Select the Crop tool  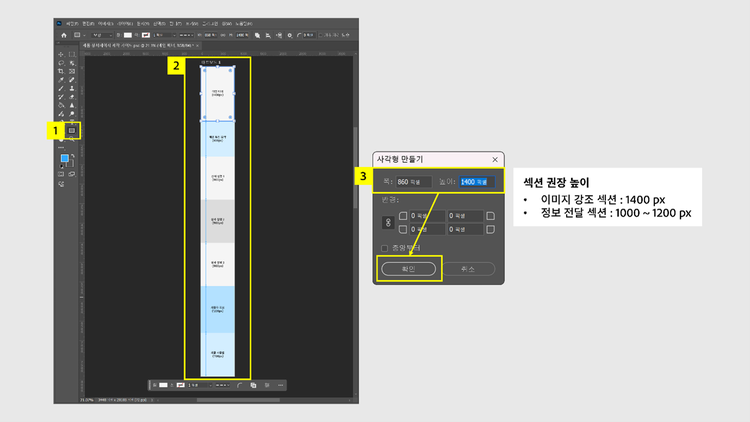(61, 71)
